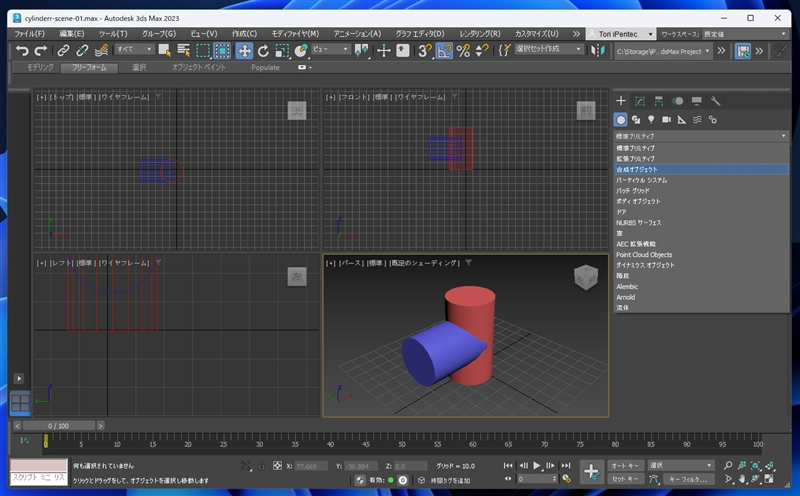The width and height of the screenshot is (800, 496).
Task: Toggle the Auto Key (オートキー) button
Action: coord(626,465)
